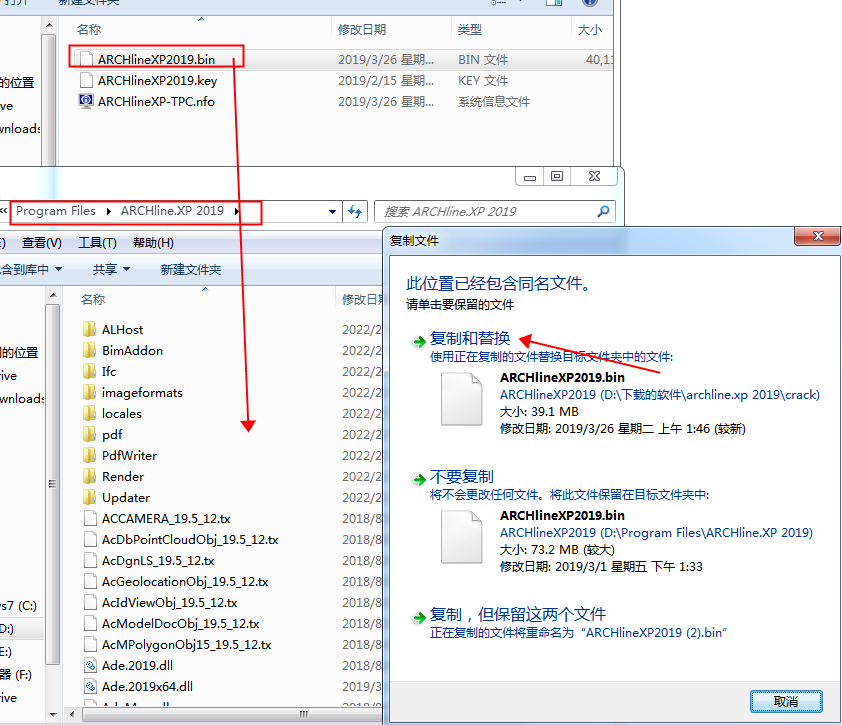Minimize the lower Explorer window

(529, 176)
